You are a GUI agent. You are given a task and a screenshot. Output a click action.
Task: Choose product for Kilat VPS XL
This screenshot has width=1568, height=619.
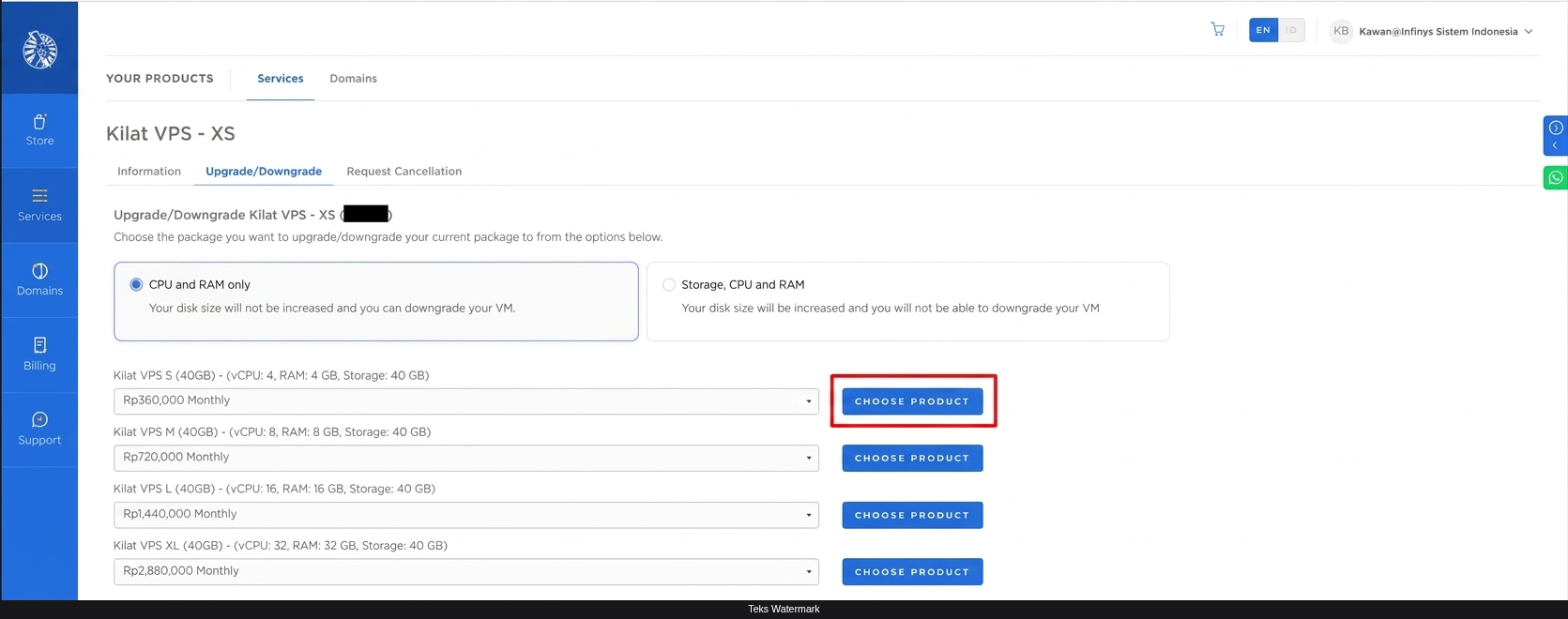point(912,571)
